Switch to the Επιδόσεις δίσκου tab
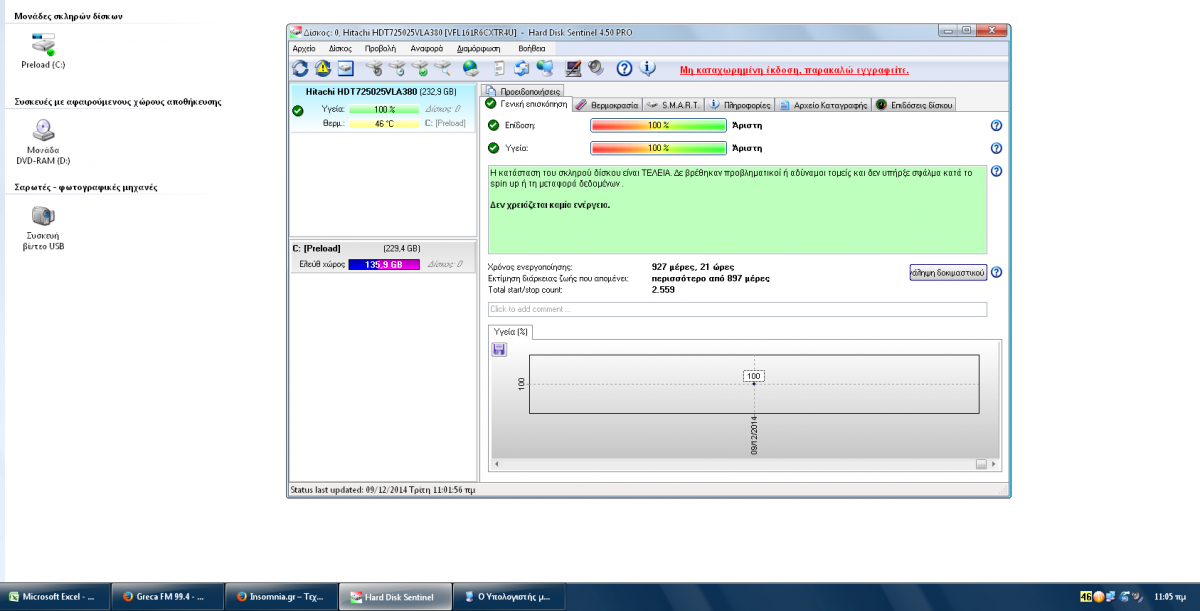Image resolution: width=1200 pixels, height=611 pixels. [x=915, y=104]
